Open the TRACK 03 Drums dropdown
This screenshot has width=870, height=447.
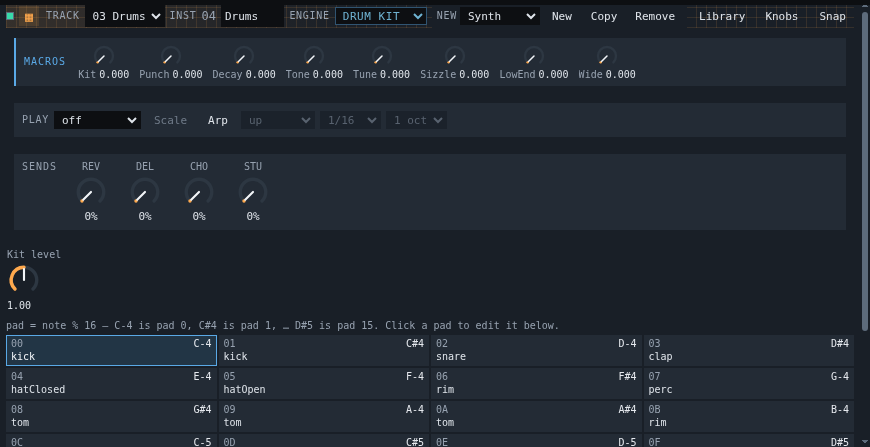tap(125, 16)
